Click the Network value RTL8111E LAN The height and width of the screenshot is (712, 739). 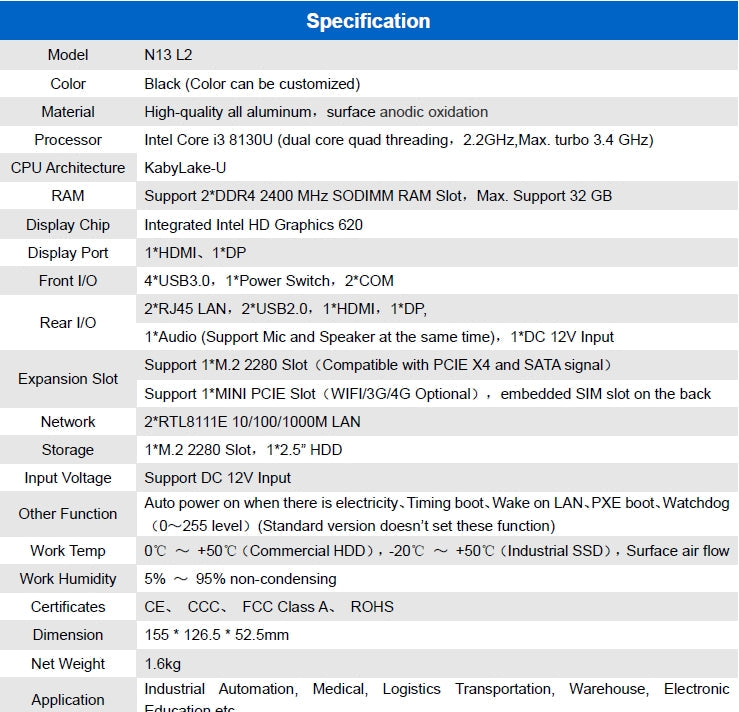[x=252, y=422]
